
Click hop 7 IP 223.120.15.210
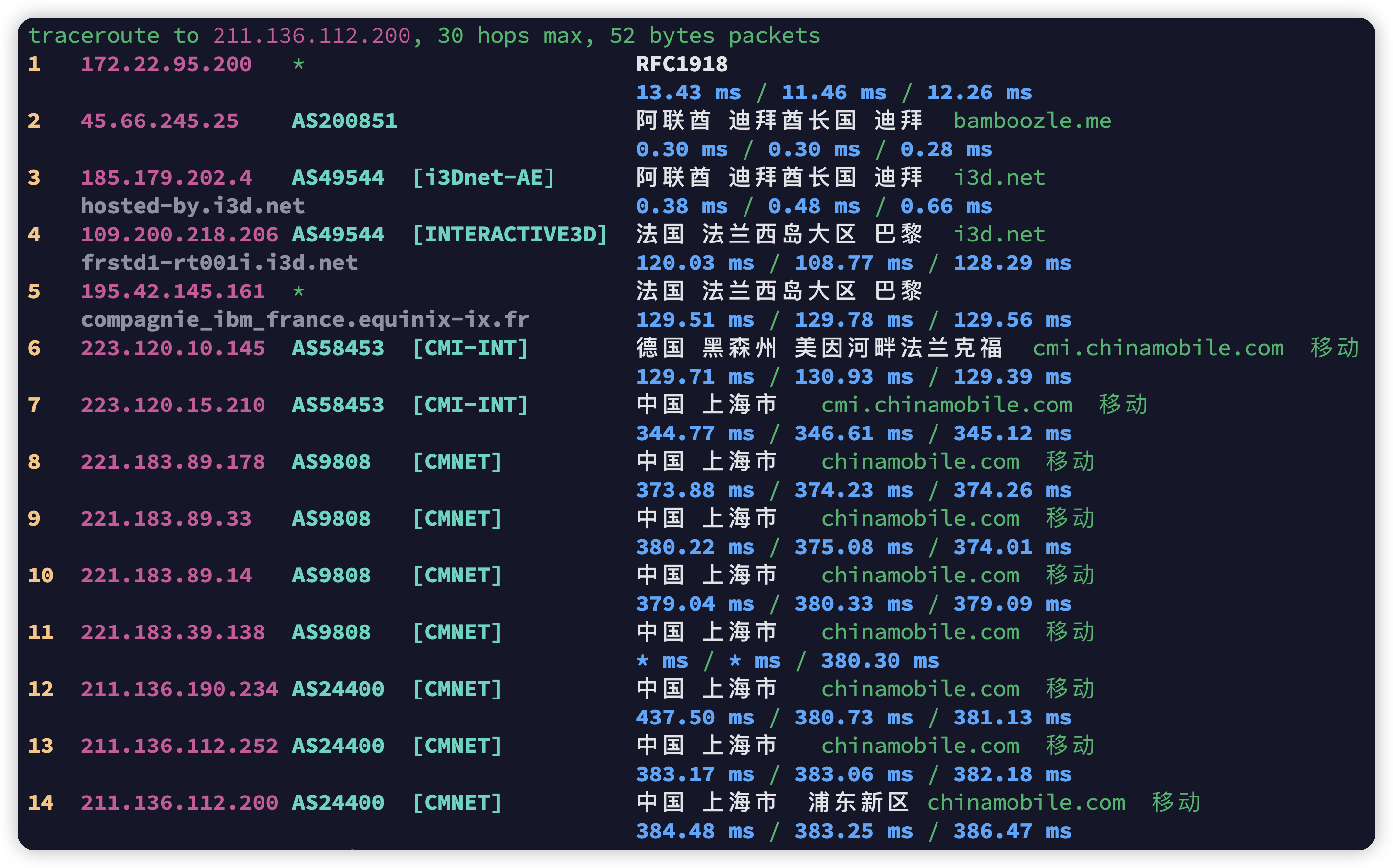(173, 405)
